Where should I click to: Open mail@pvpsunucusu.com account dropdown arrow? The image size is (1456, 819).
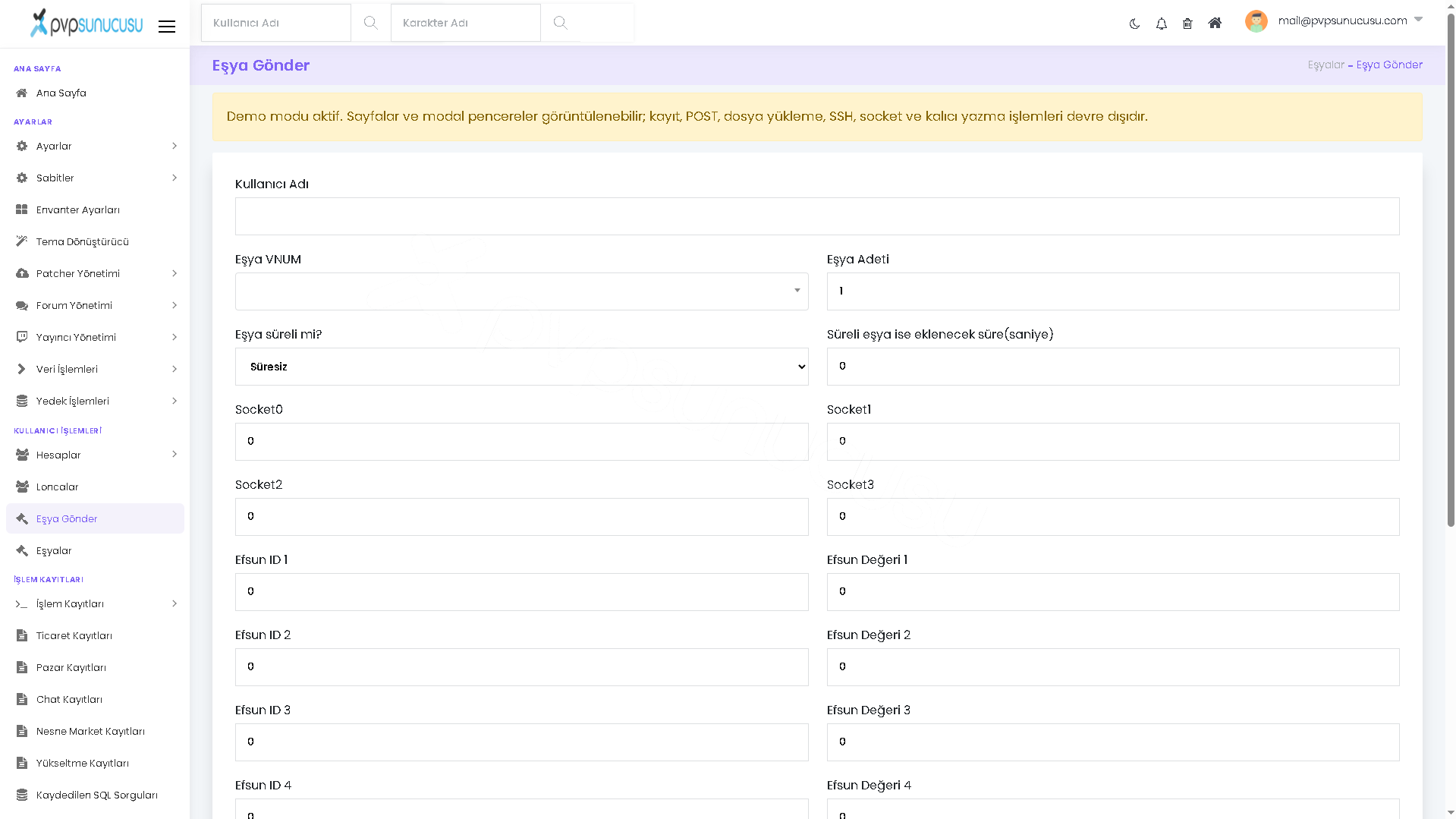(x=1418, y=20)
